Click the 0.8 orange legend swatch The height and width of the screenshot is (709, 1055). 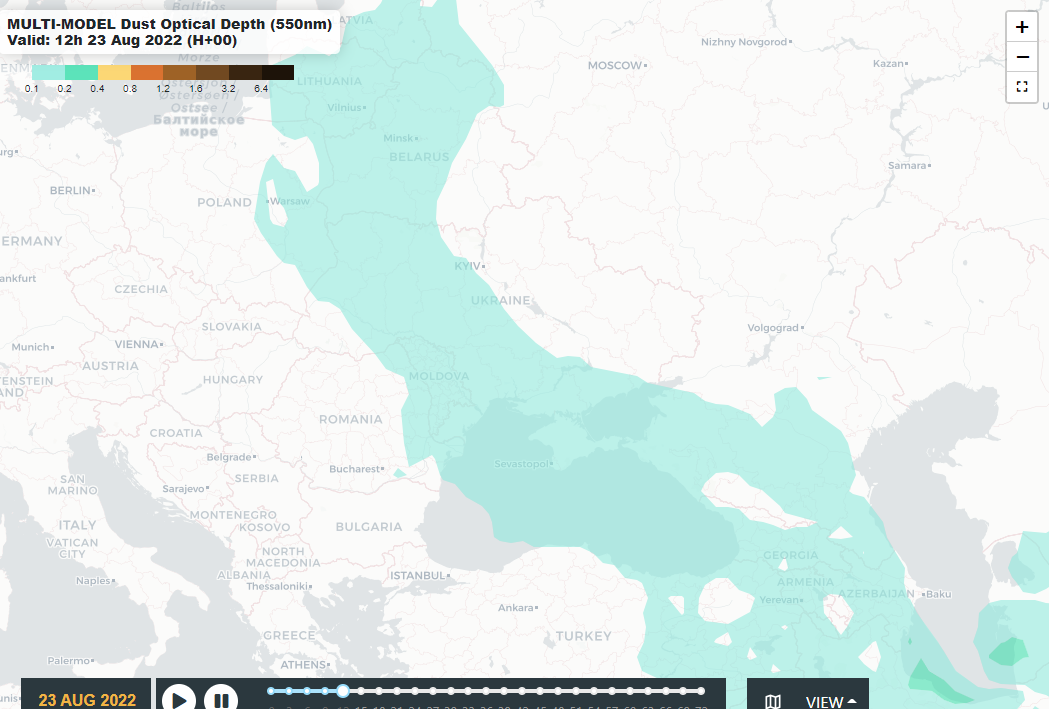tap(147, 73)
